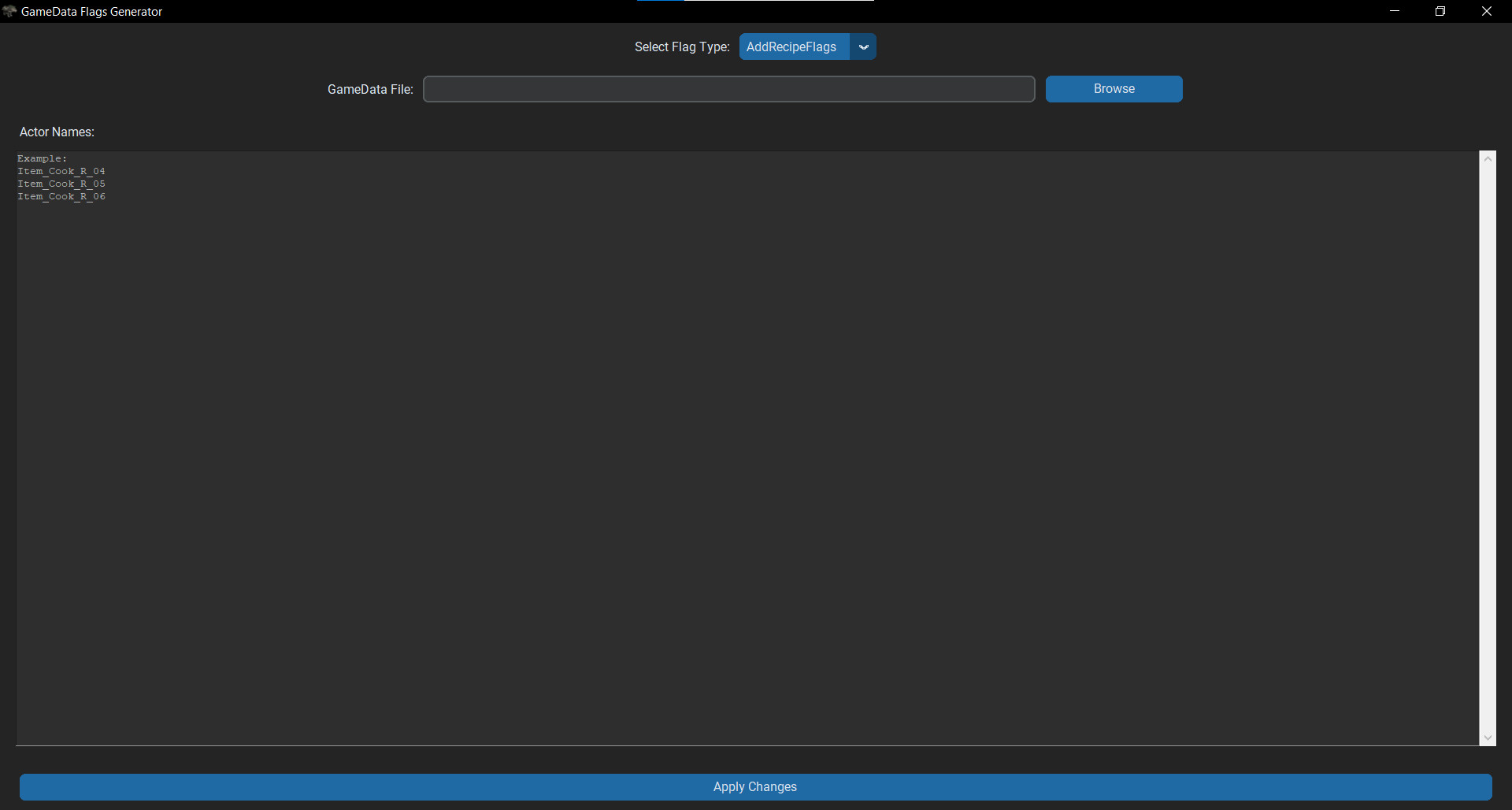Expand the Select Flag Type chevron

pos(863,46)
